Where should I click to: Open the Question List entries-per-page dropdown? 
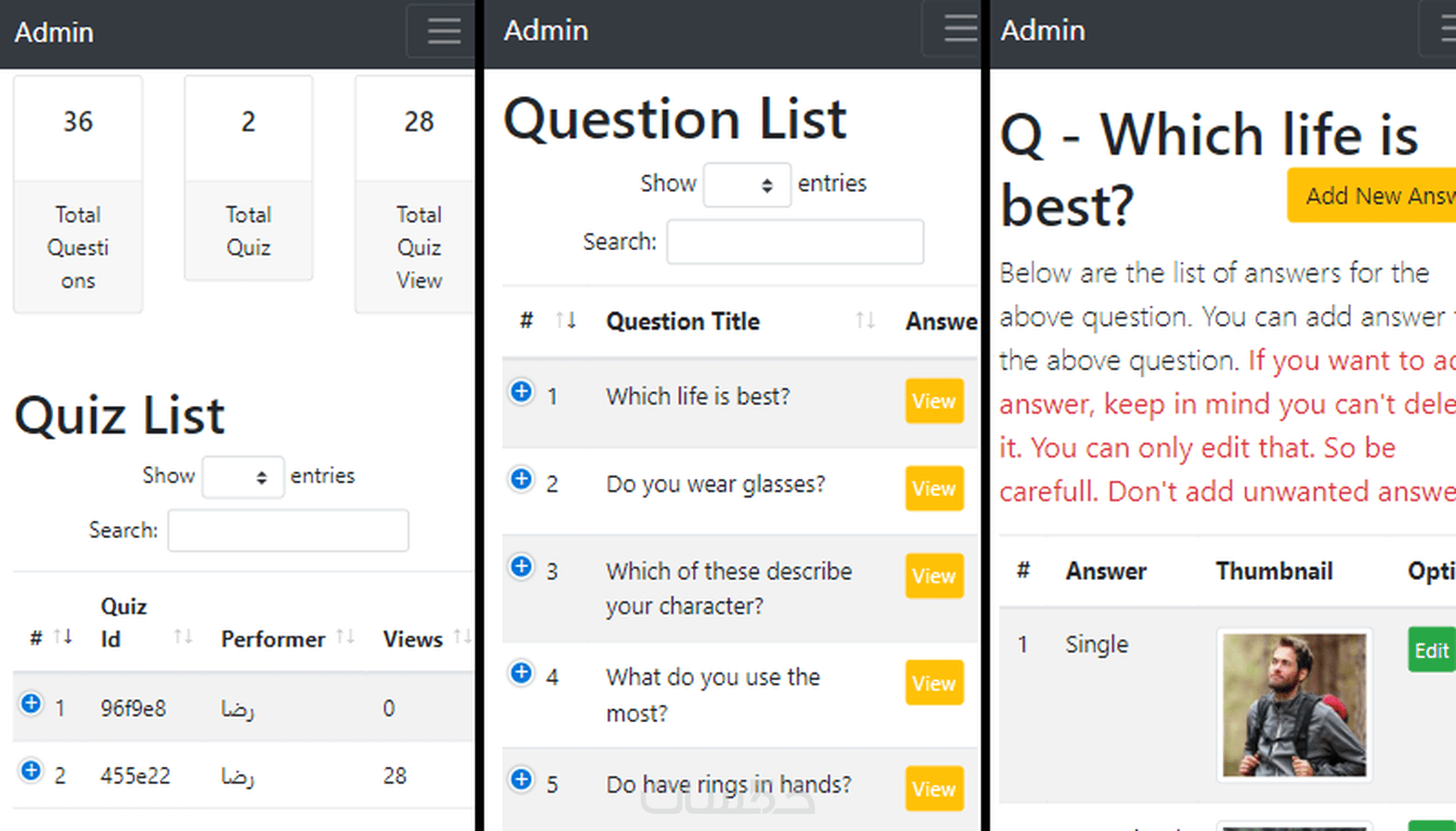click(x=747, y=185)
